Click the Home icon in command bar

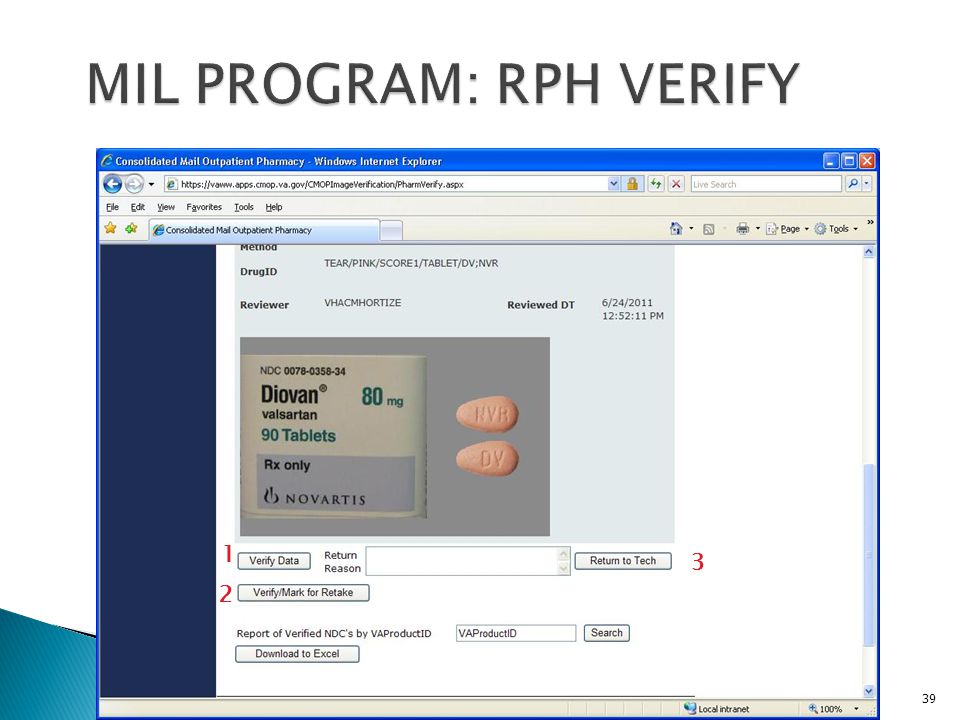click(x=676, y=228)
